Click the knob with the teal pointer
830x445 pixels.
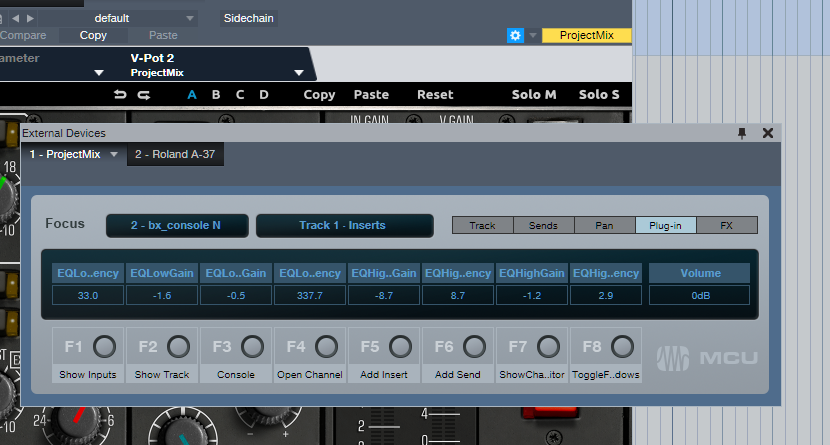tap(183, 431)
